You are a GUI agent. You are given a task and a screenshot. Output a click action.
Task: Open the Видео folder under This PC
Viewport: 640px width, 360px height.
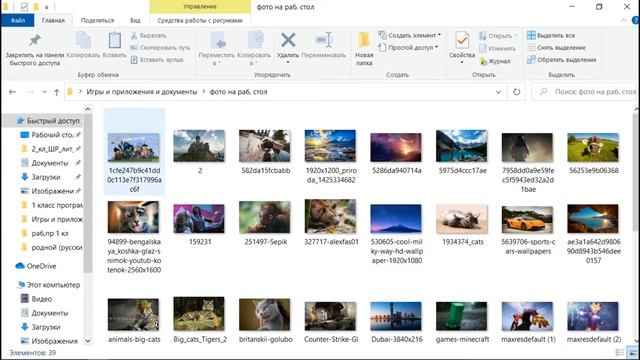tap(41, 299)
